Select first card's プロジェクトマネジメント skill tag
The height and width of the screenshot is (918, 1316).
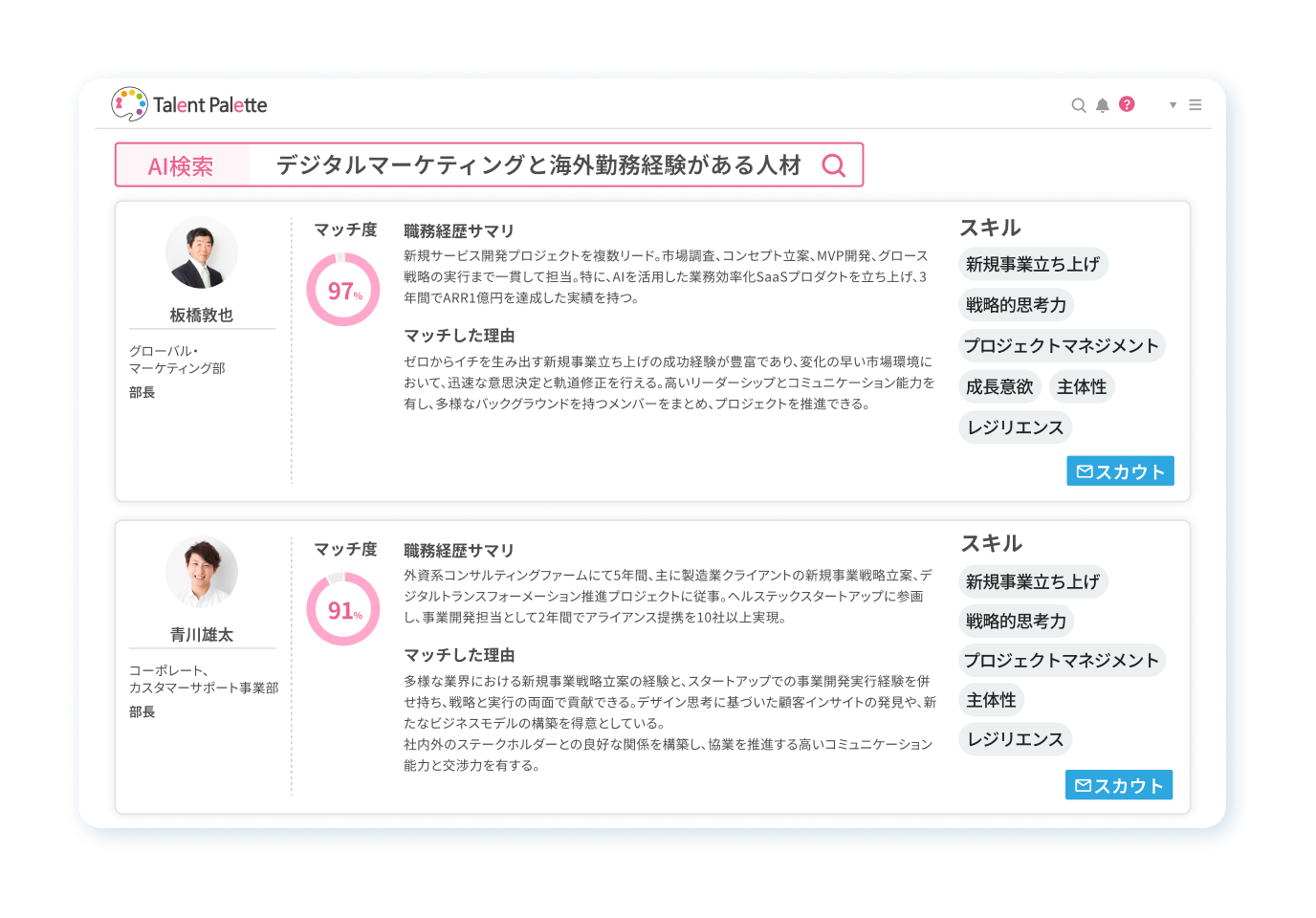1061,345
